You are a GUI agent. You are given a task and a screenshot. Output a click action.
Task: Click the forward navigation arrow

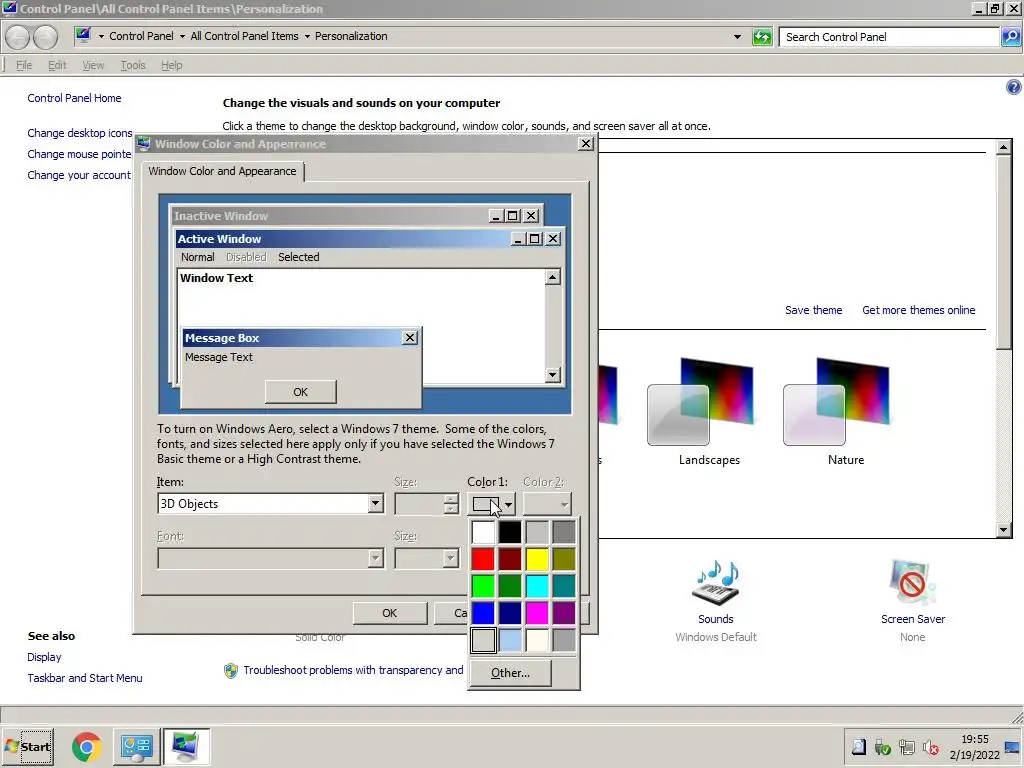(x=45, y=37)
